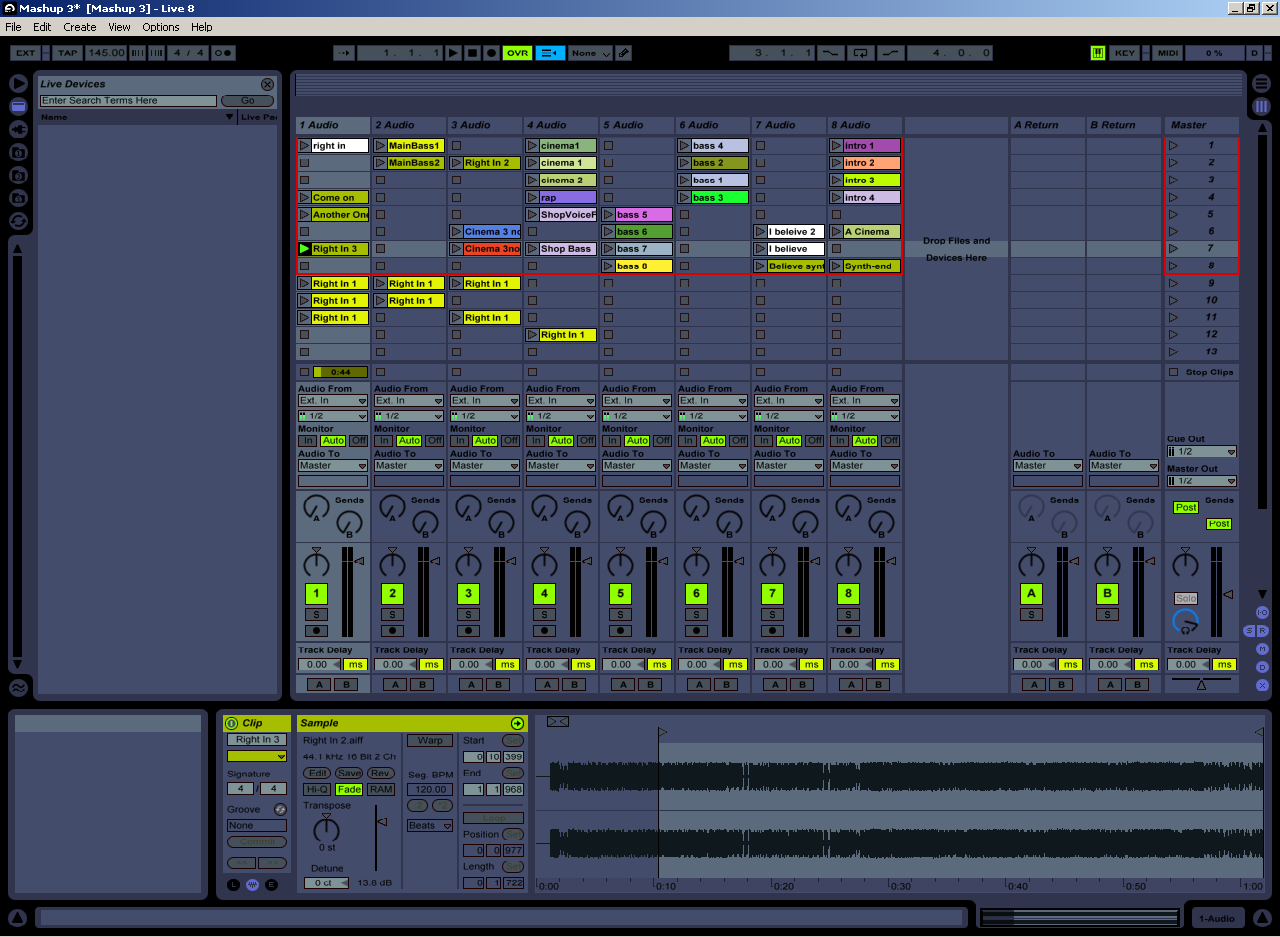Toggle the Sends section S button

1249,631
